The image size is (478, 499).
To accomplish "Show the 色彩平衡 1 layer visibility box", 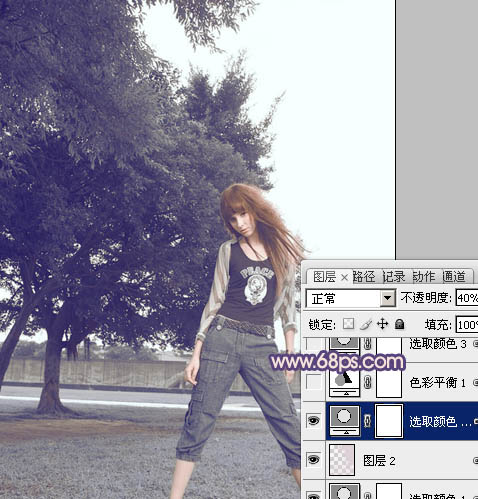I will click(x=313, y=382).
